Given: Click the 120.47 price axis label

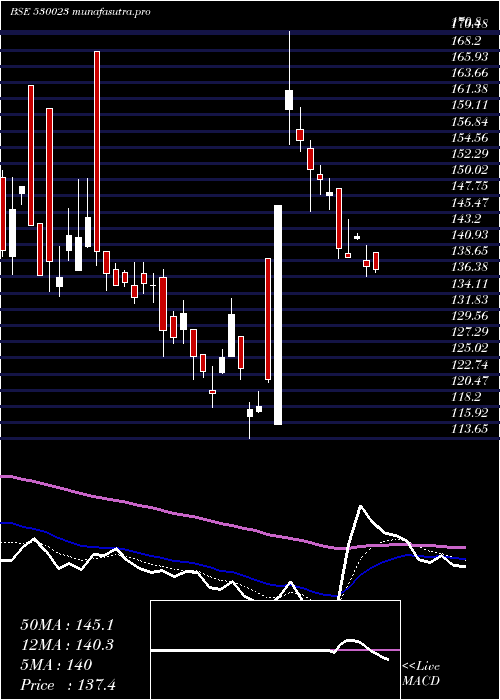Looking at the screenshot, I should [470, 380].
